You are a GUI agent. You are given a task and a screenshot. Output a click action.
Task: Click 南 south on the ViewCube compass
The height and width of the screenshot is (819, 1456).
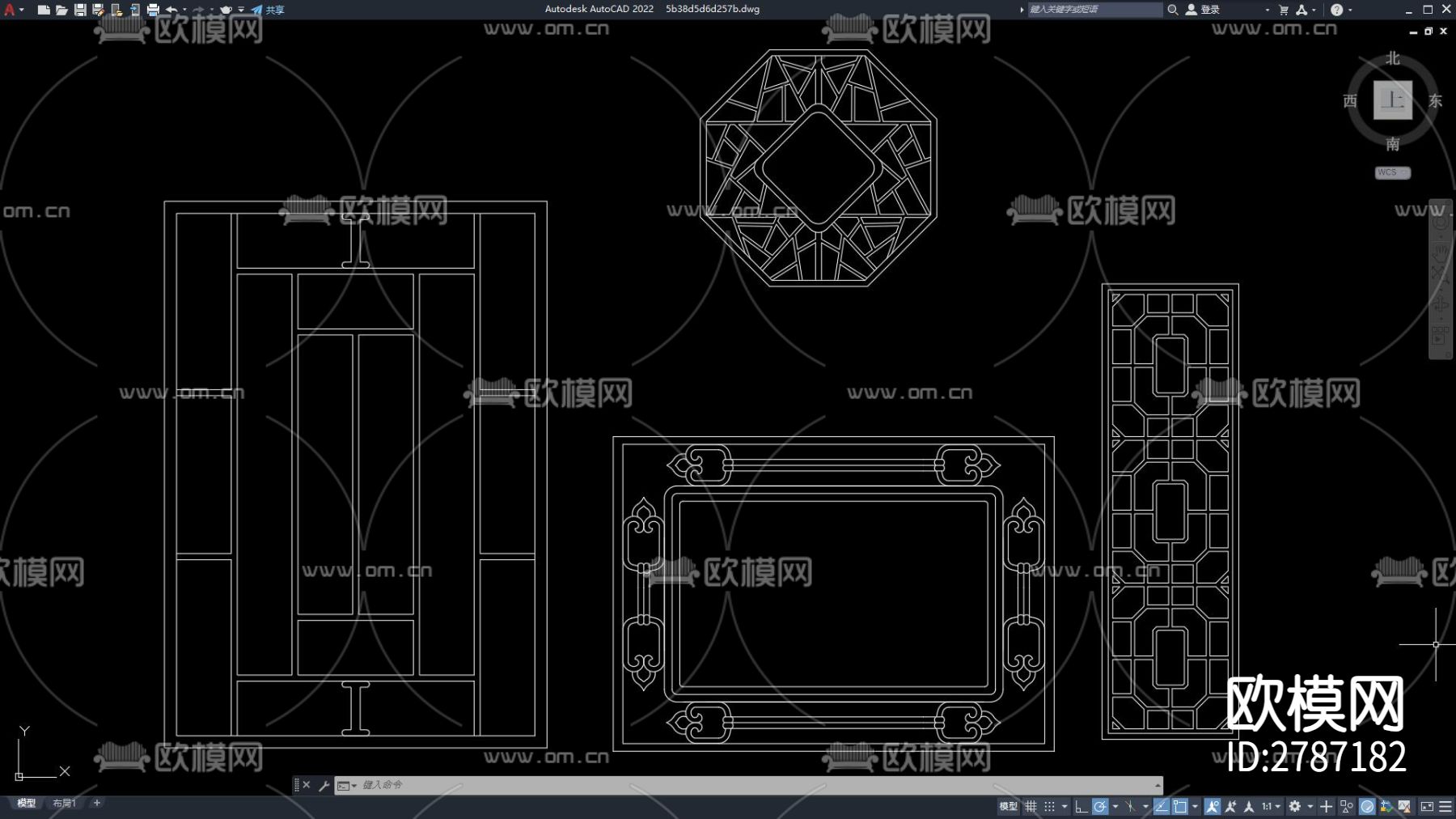click(x=1393, y=144)
